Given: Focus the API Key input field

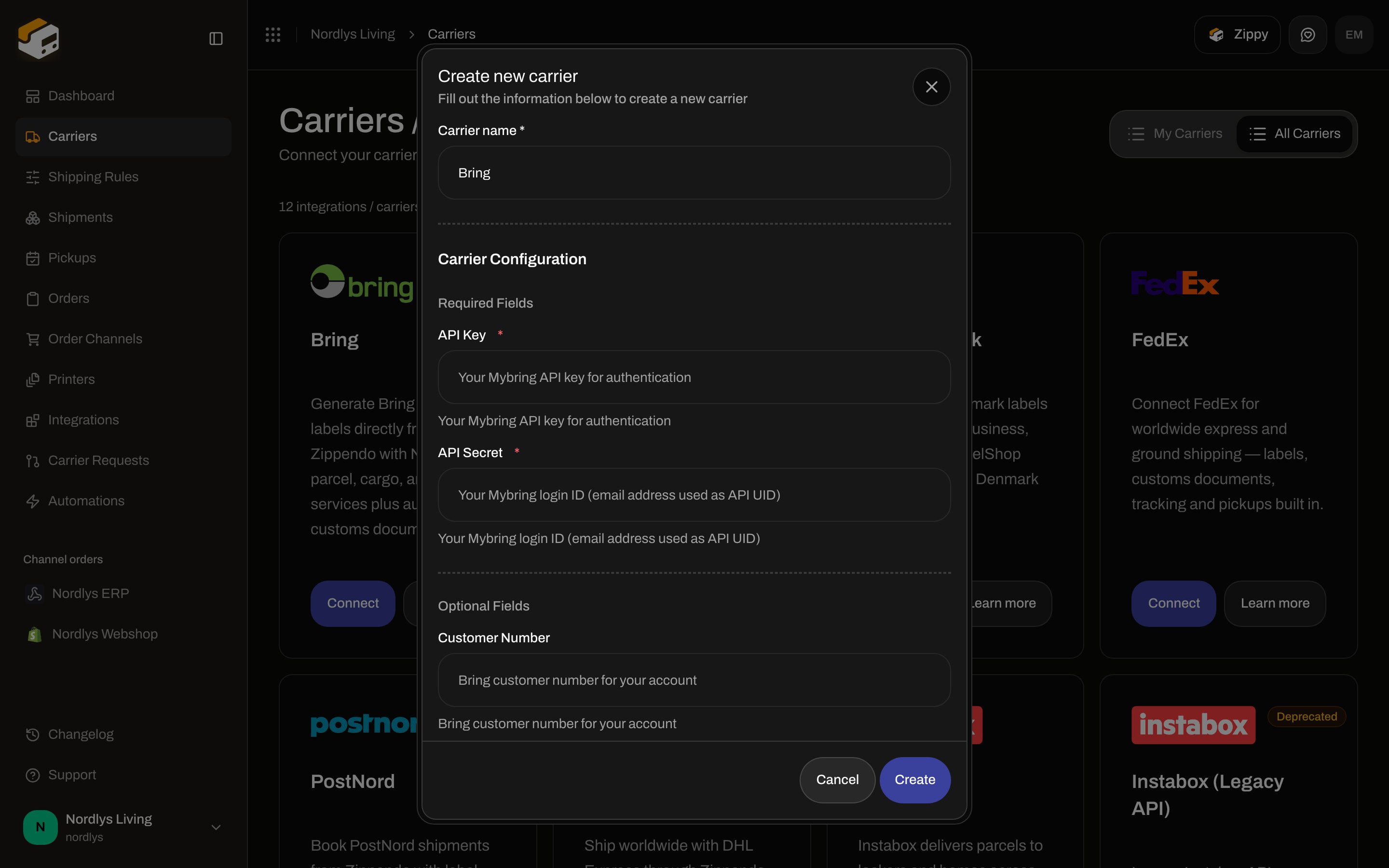Looking at the screenshot, I should click(x=694, y=377).
